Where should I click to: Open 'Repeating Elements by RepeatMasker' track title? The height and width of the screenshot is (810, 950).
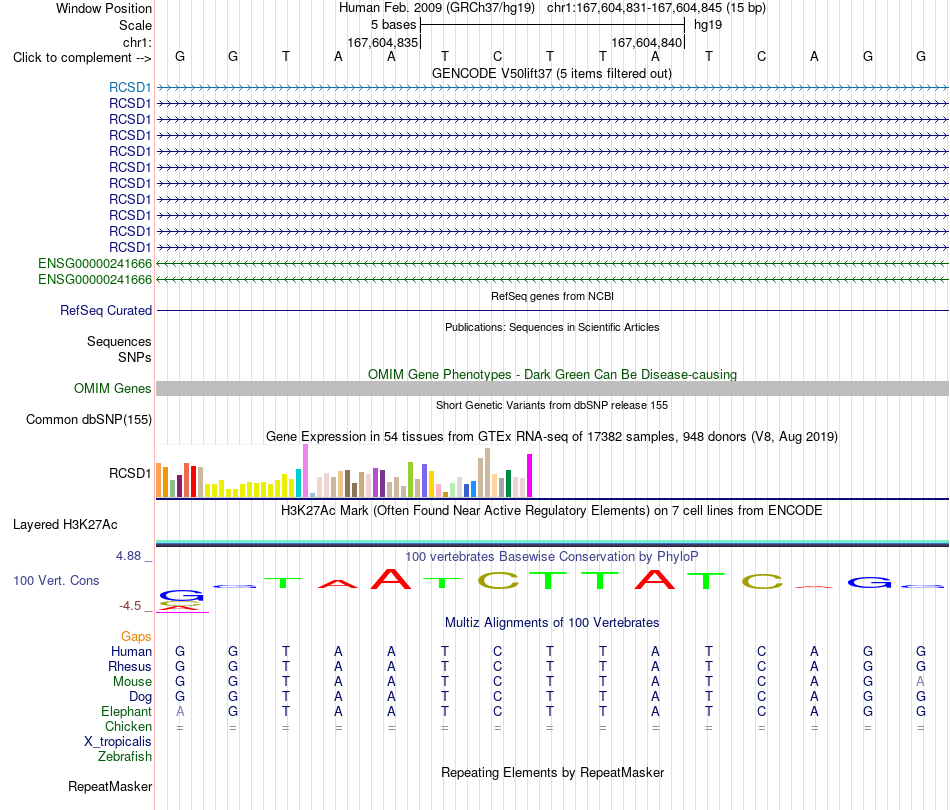tap(552, 772)
